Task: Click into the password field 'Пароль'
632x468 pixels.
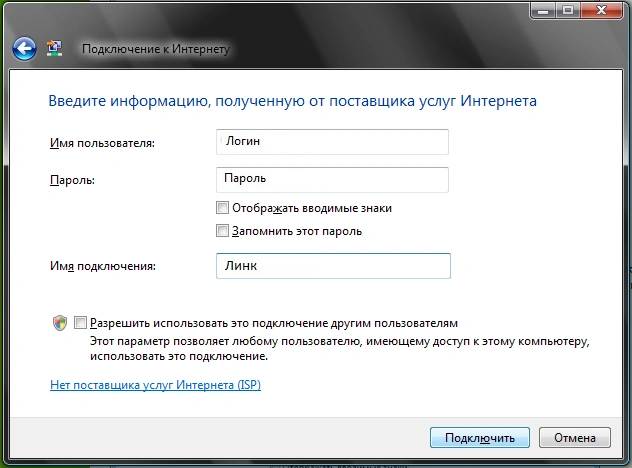Action: coord(332,178)
